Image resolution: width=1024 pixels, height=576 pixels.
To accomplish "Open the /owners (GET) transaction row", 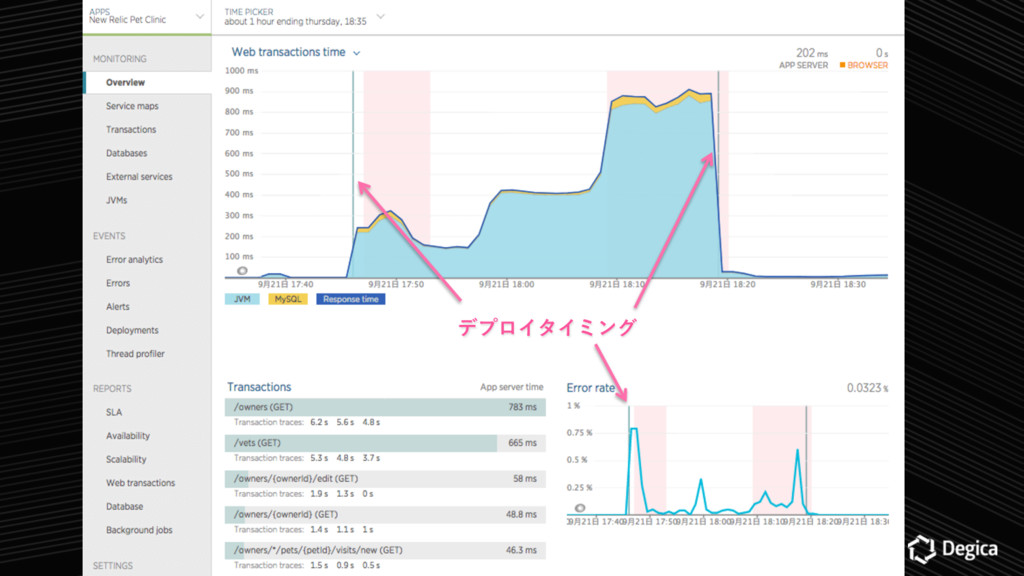I will pyautogui.click(x=385, y=407).
